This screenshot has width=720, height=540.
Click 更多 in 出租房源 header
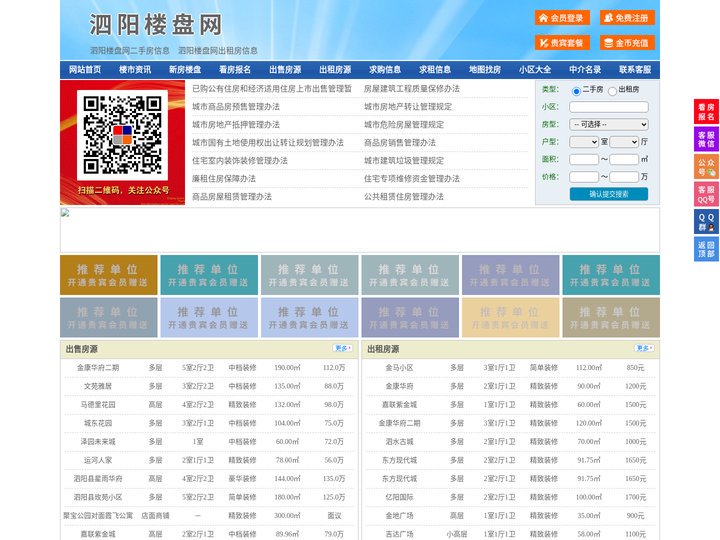point(644,348)
